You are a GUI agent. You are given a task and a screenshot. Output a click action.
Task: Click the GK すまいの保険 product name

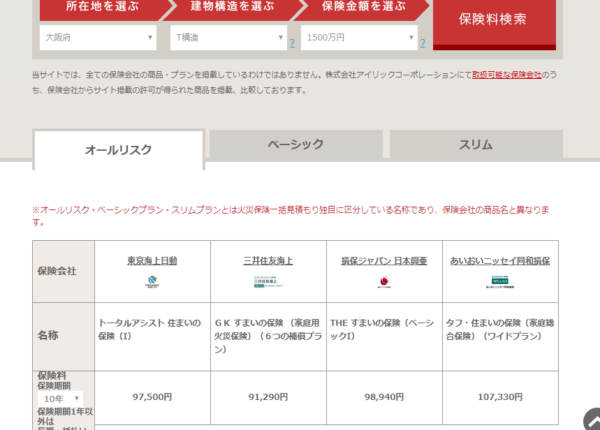click(268, 336)
